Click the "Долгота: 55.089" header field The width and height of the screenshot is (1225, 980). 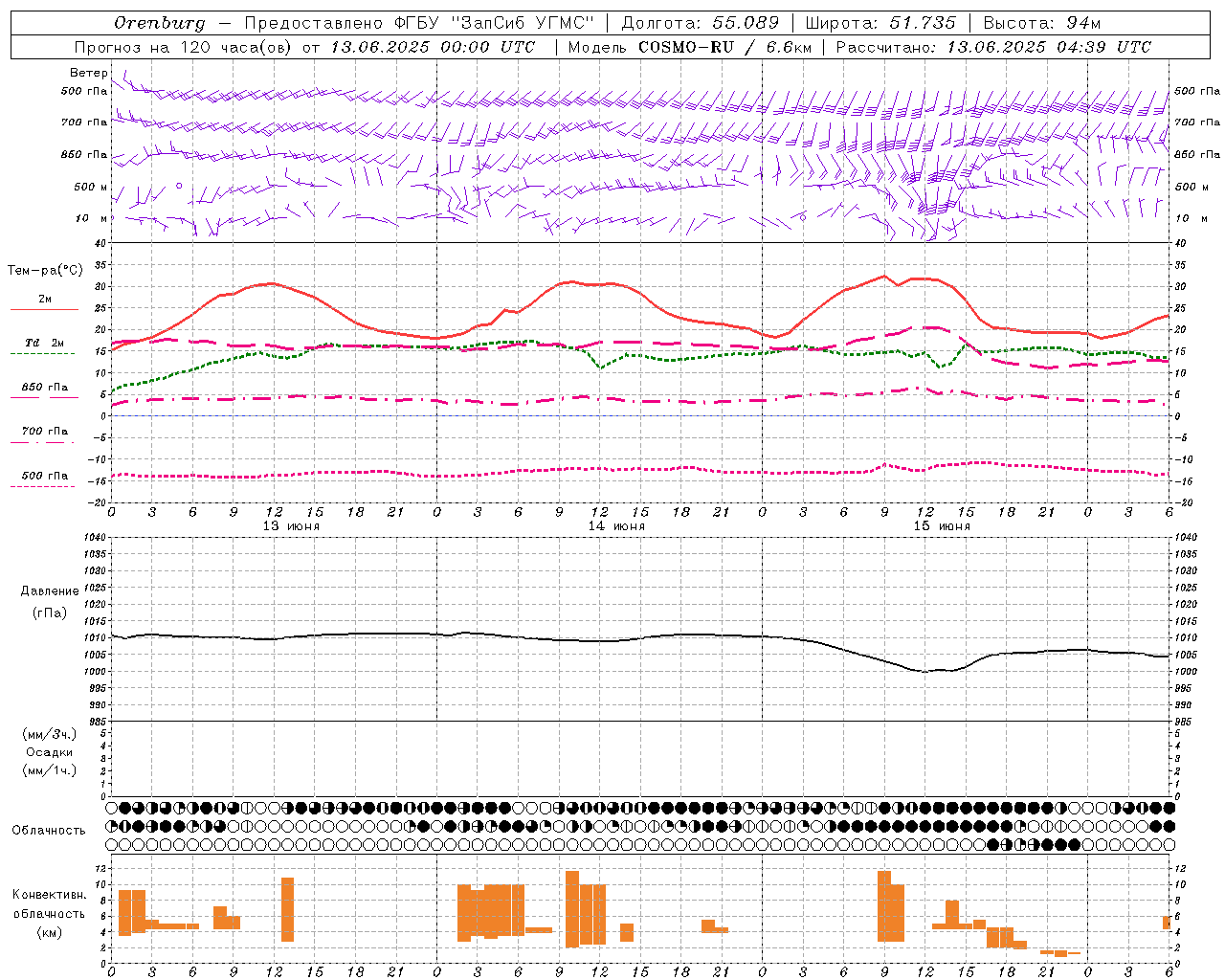coord(701,23)
